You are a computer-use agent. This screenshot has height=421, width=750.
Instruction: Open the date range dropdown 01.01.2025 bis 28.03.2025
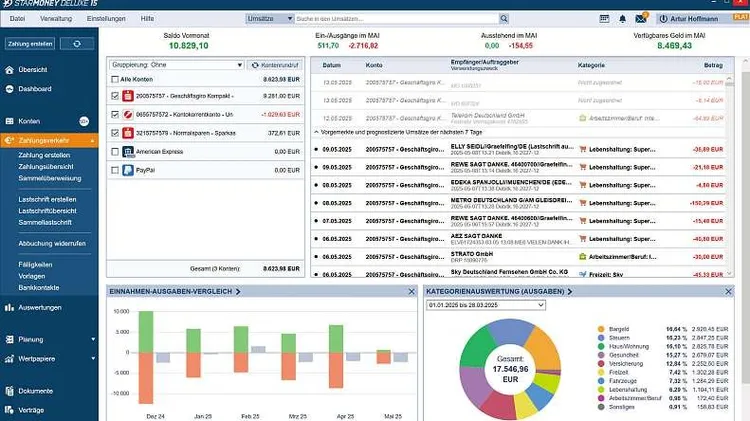coord(486,305)
